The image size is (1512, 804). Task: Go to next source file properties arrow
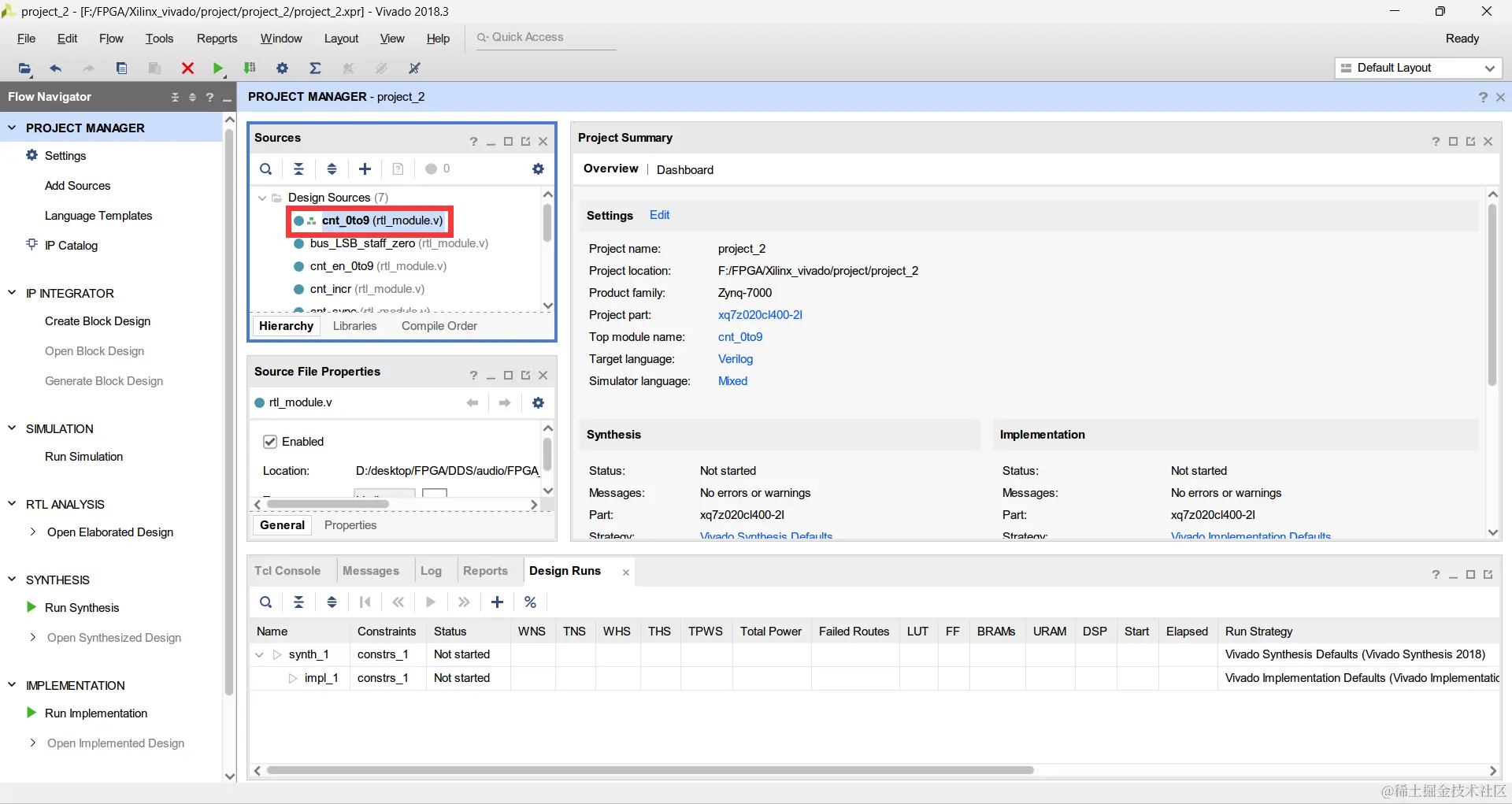505,402
